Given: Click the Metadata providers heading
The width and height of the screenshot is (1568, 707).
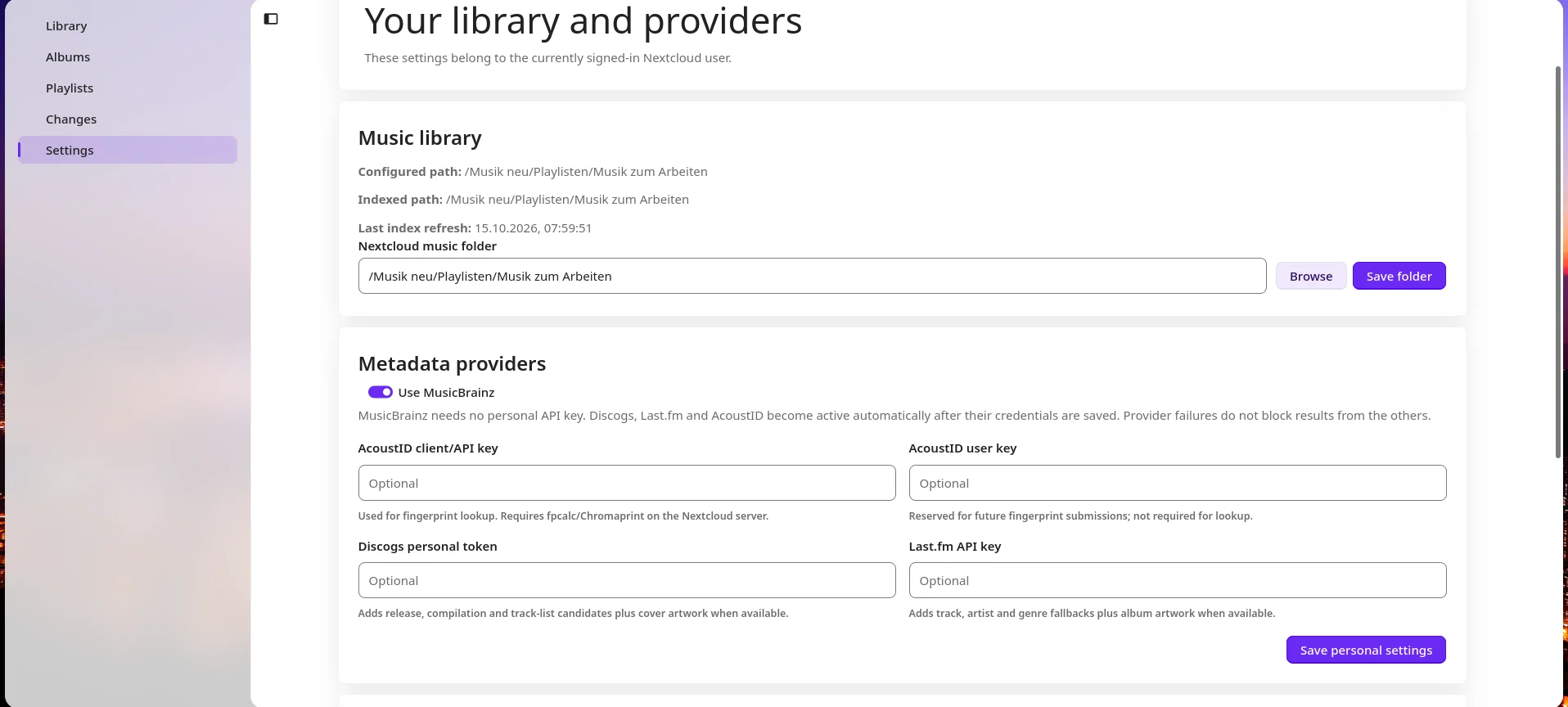Looking at the screenshot, I should tap(452, 363).
